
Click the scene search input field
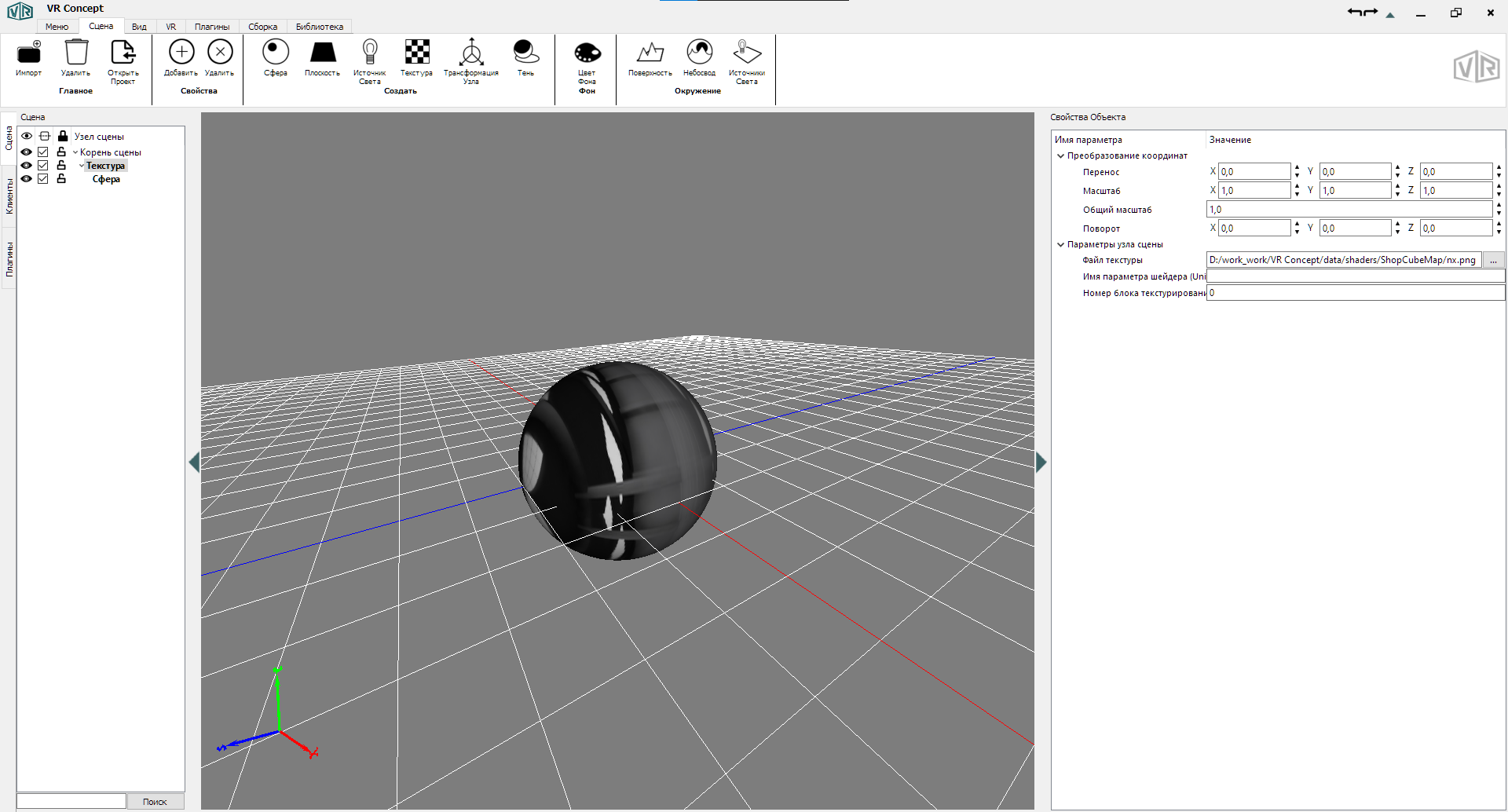(71, 801)
